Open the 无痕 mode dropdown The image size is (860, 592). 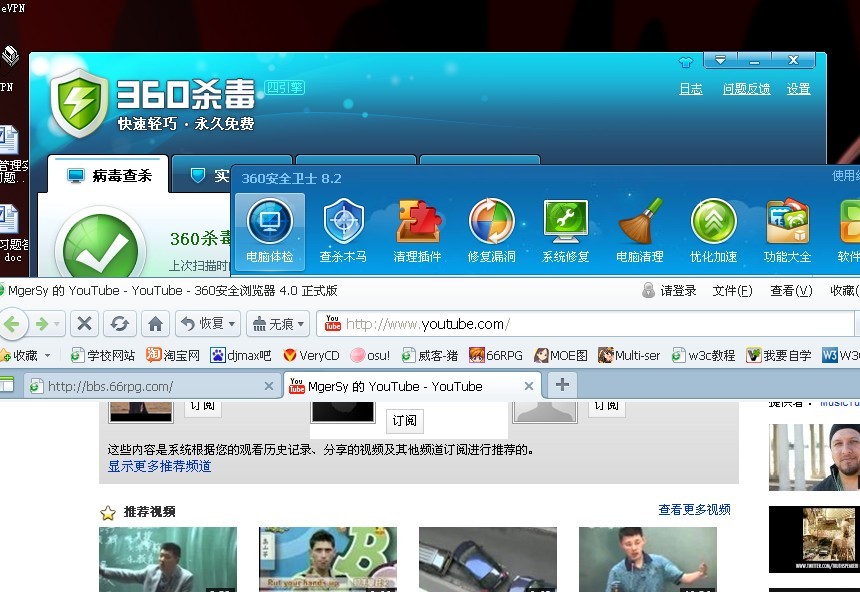coord(301,324)
